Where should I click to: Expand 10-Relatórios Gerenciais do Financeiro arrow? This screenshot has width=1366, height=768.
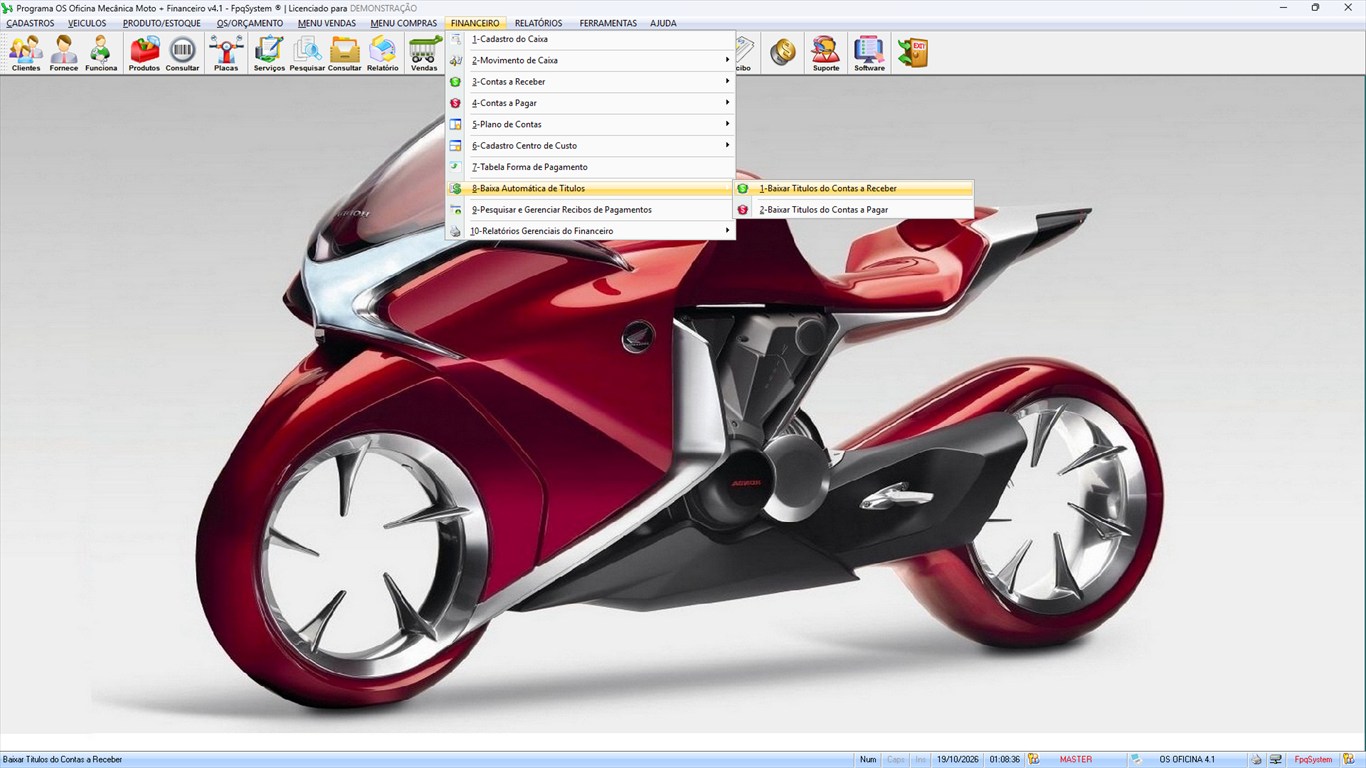click(x=727, y=231)
